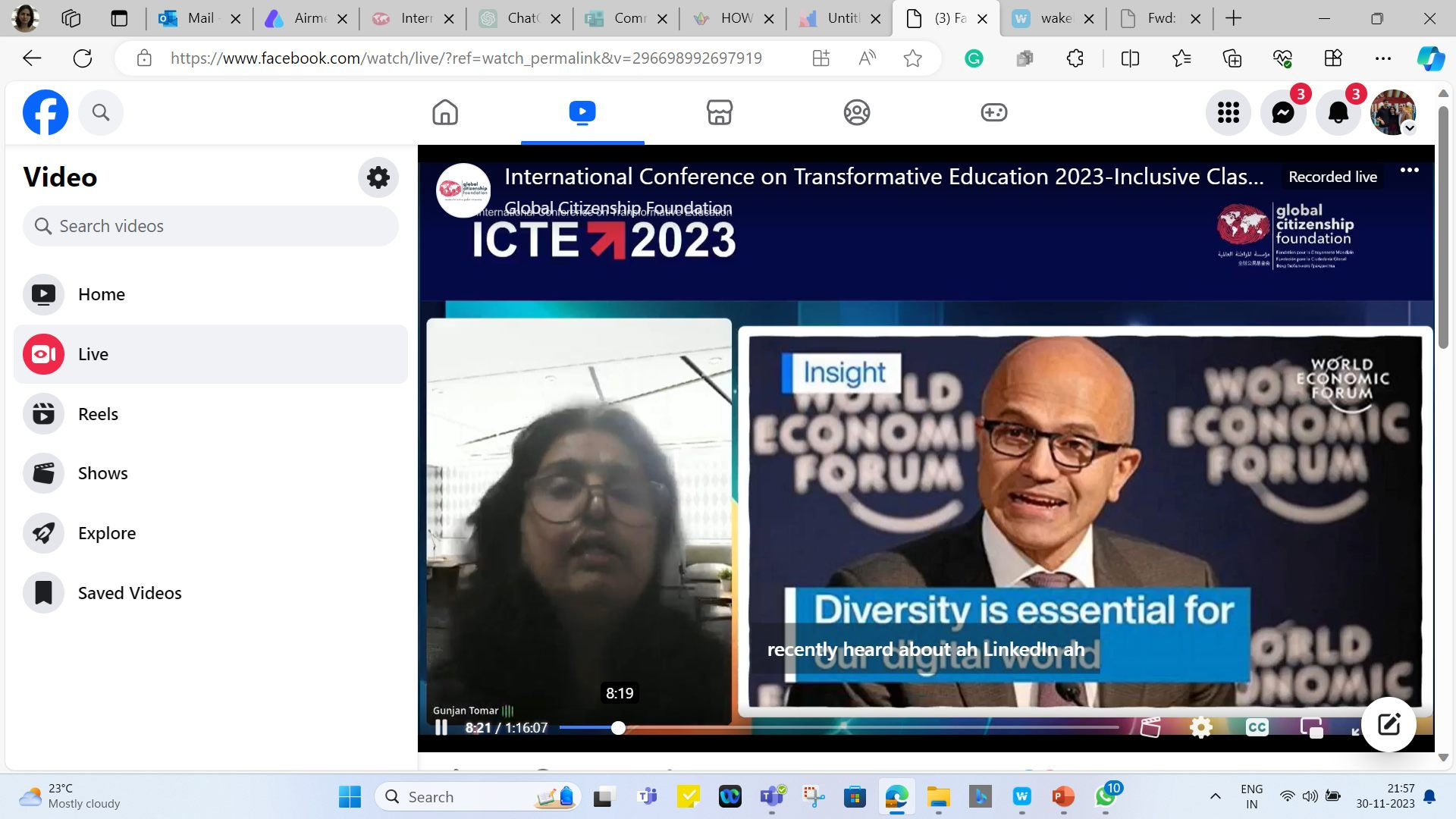Open the Video tab in top navigation
This screenshot has width=1456, height=819.
[582, 112]
